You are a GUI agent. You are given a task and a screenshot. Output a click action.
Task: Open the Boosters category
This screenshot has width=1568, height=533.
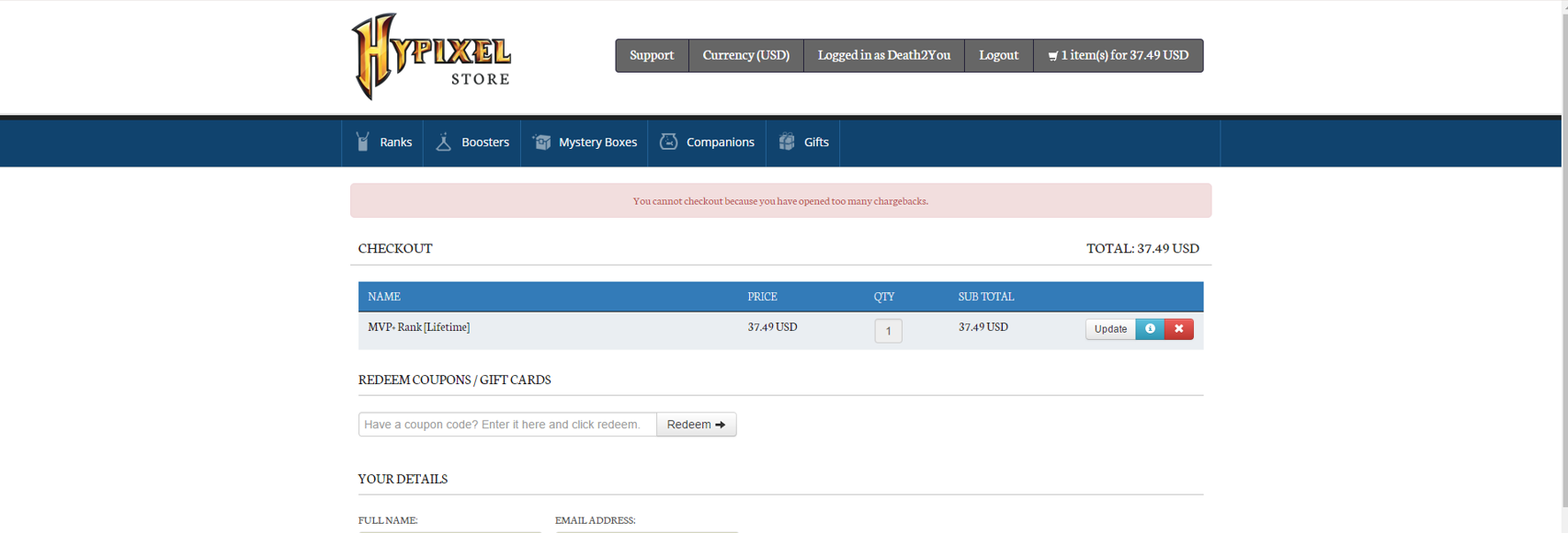click(x=472, y=142)
